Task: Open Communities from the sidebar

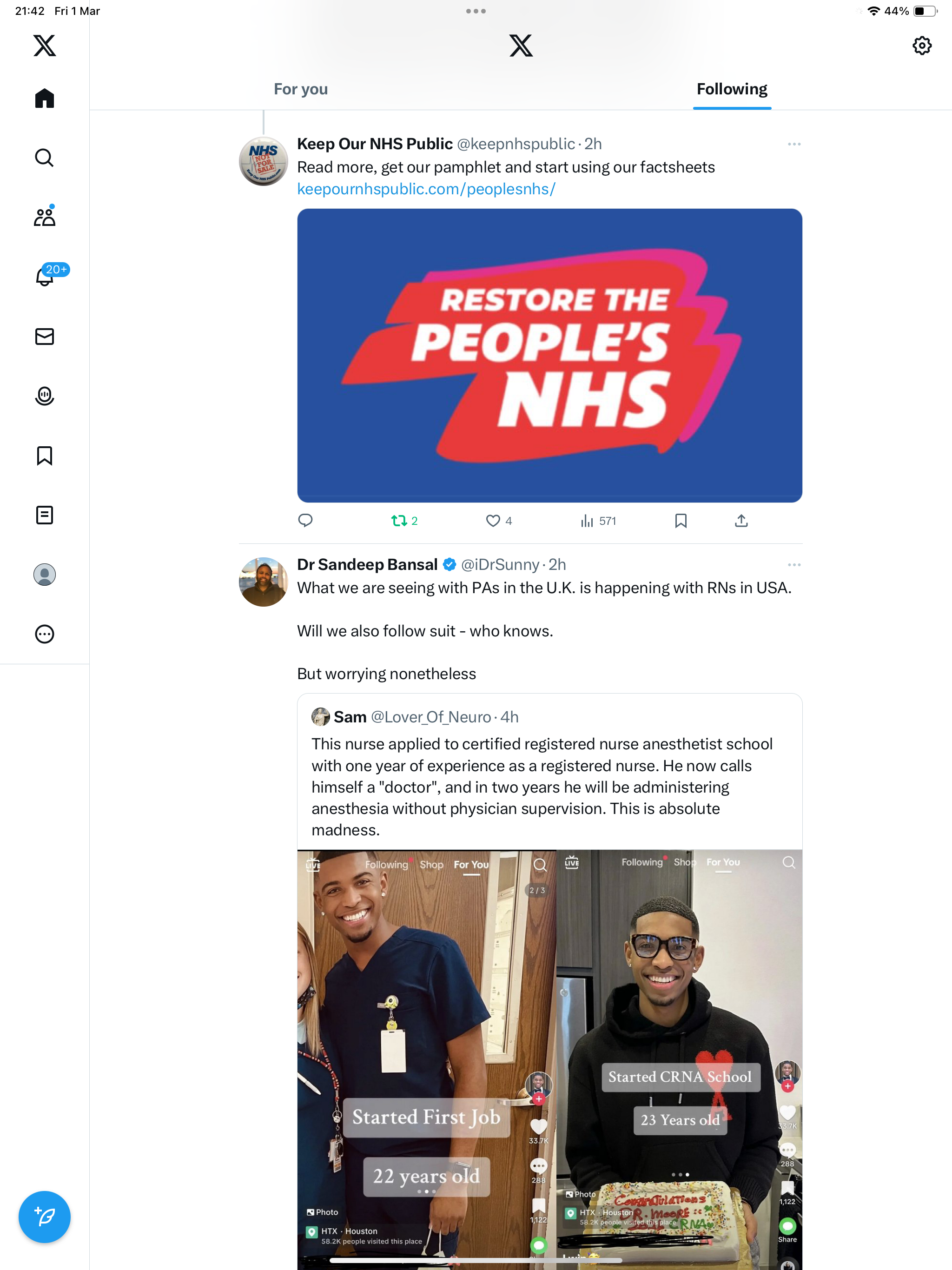Action: (x=44, y=217)
